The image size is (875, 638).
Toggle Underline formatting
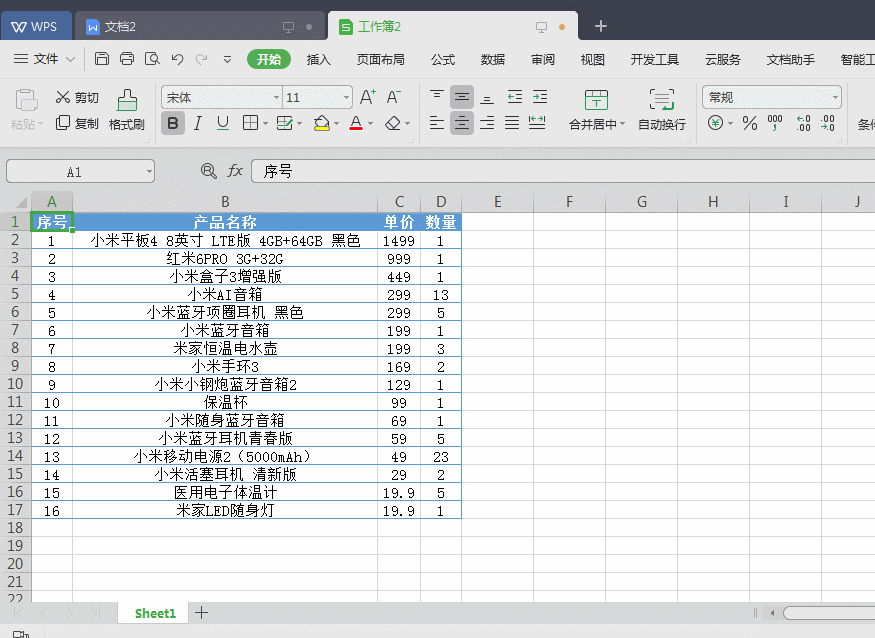(223, 123)
